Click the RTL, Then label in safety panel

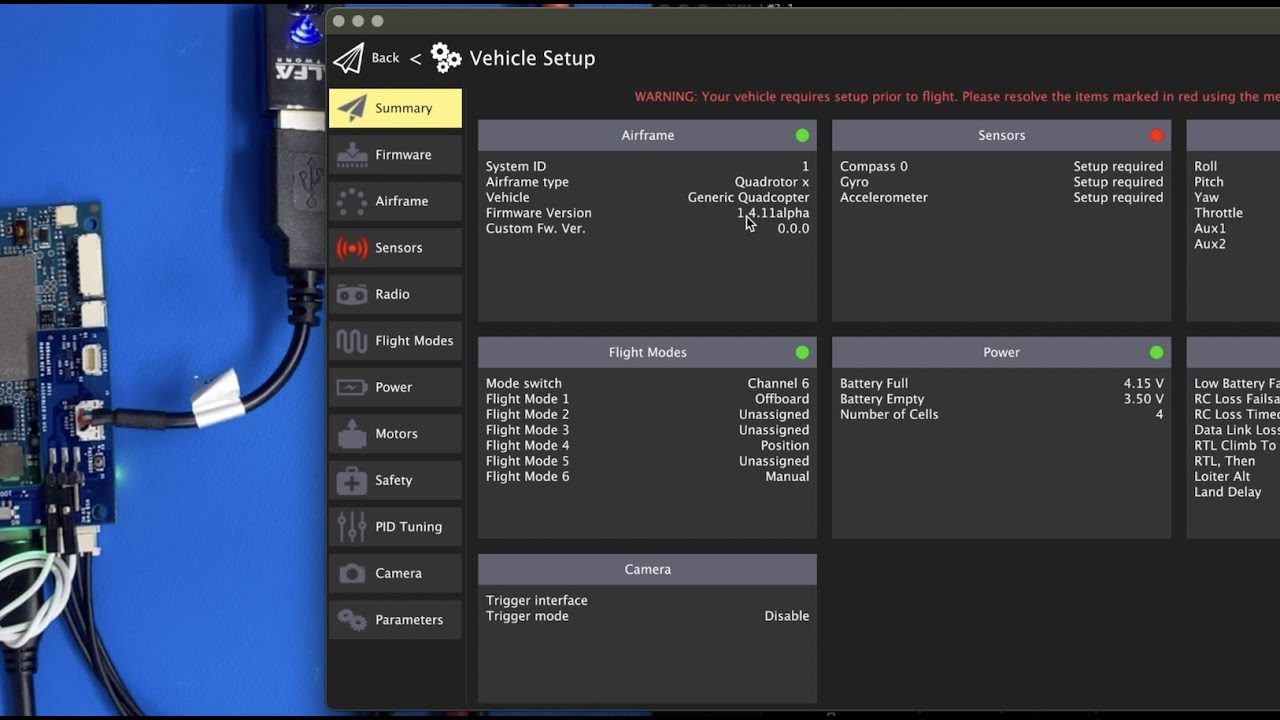coord(1224,461)
